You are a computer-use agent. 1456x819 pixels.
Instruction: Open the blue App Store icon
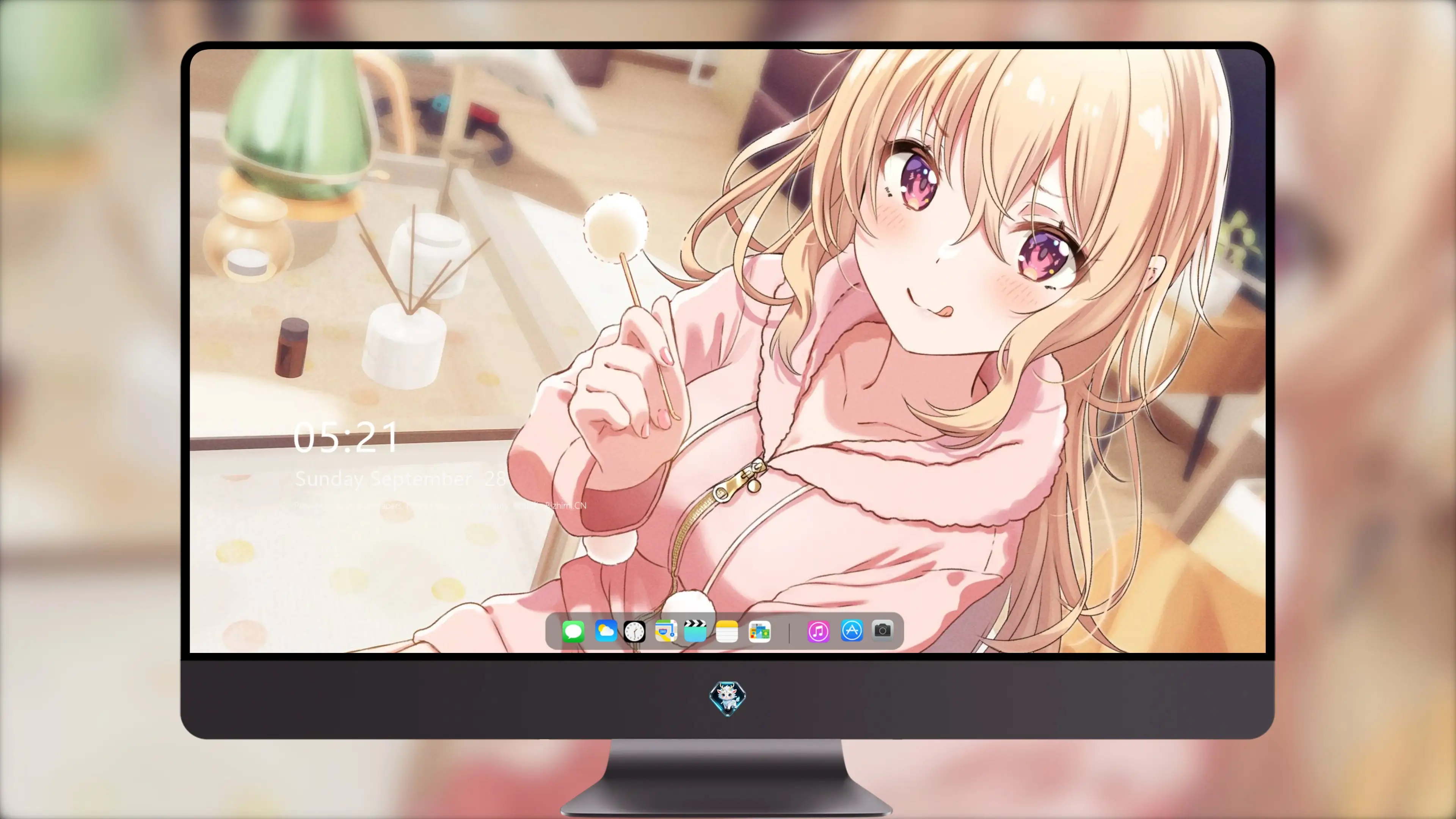[x=852, y=631]
